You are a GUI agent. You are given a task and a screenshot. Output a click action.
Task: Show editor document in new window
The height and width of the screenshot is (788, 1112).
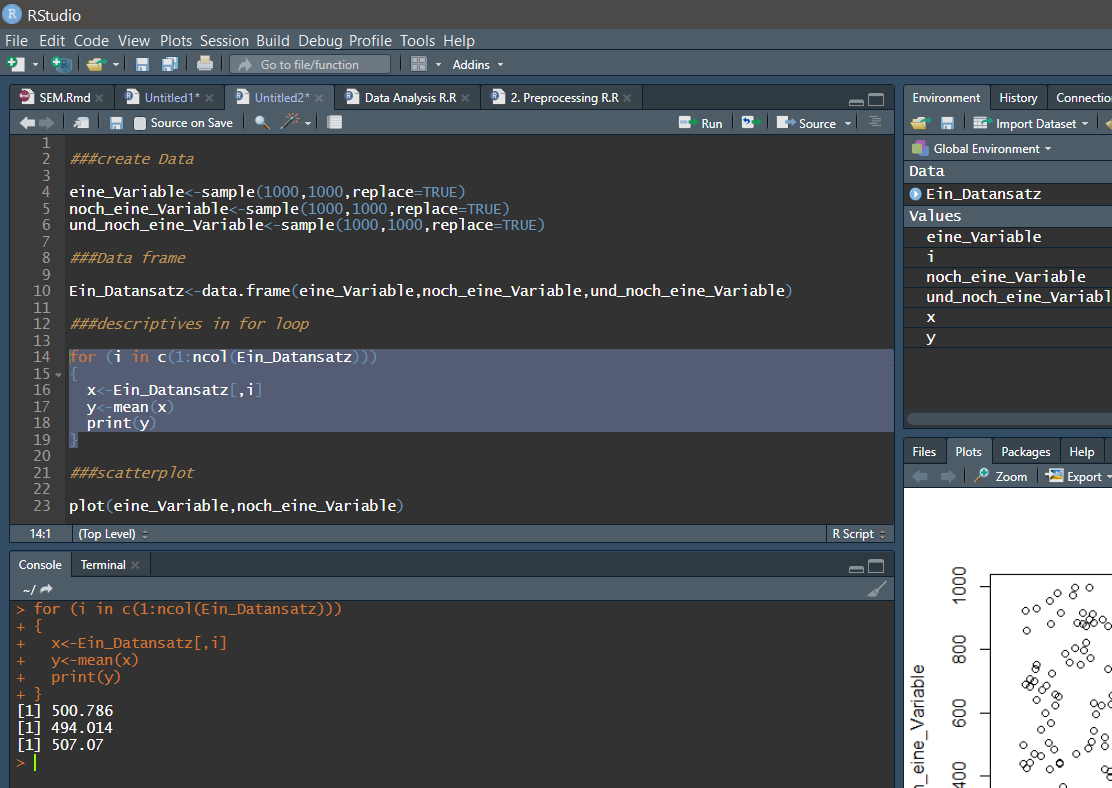point(81,123)
